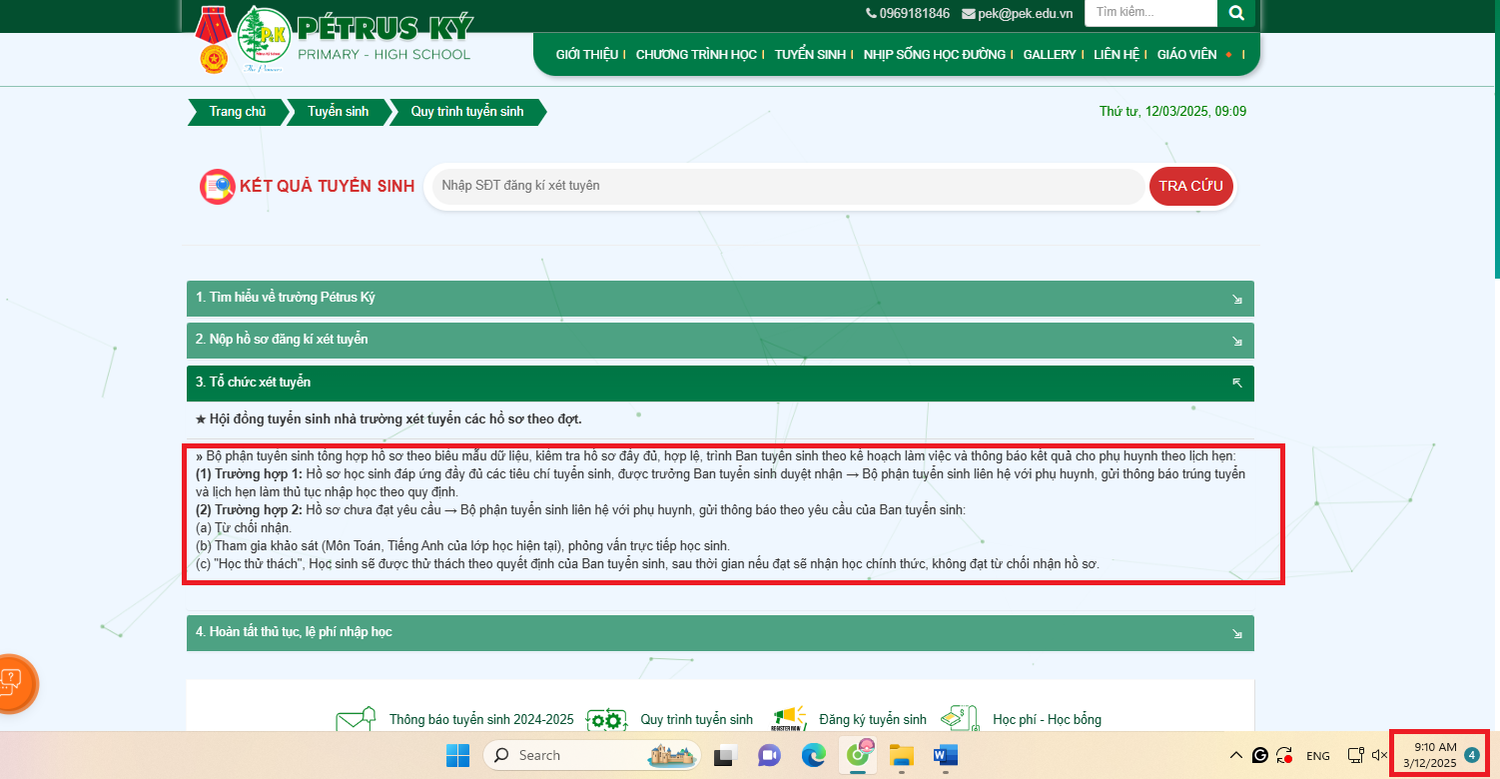The width and height of the screenshot is (1500, 779).
Task: Go to Trang chủ breadcrumb link
Action: (x=237, y=112)
